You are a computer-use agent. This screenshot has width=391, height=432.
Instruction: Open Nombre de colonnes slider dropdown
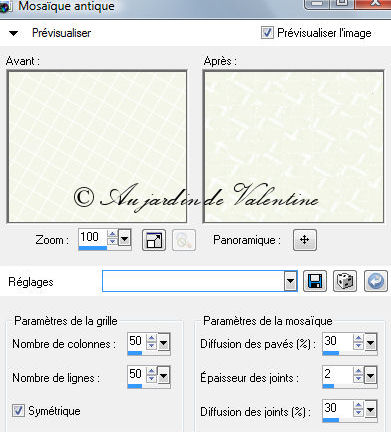(x=164, y=342)
